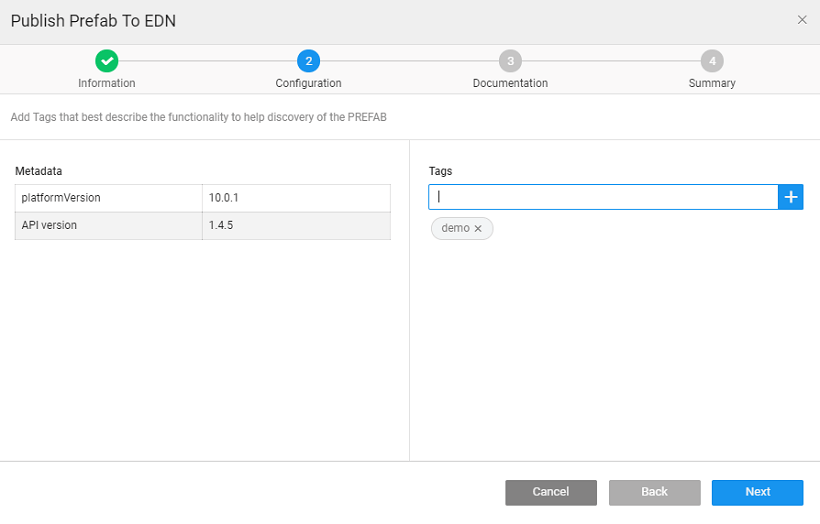This screenshot has height=524, width=820.
Task: Go to step 4 Summary circle
Action: point(712,61)
